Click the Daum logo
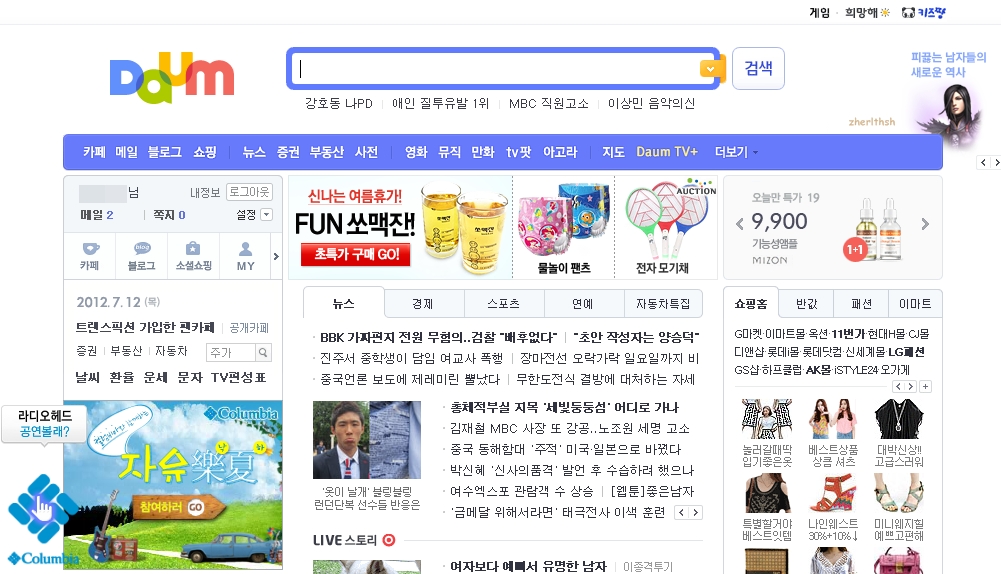Screen dimensions: 1001x574 (172, 78)
